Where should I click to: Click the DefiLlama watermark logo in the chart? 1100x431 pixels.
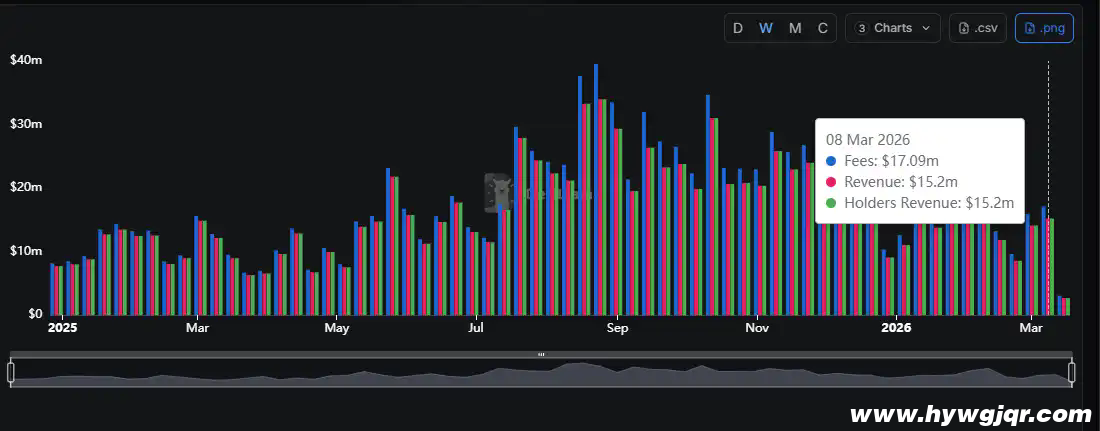click(498, 191)
